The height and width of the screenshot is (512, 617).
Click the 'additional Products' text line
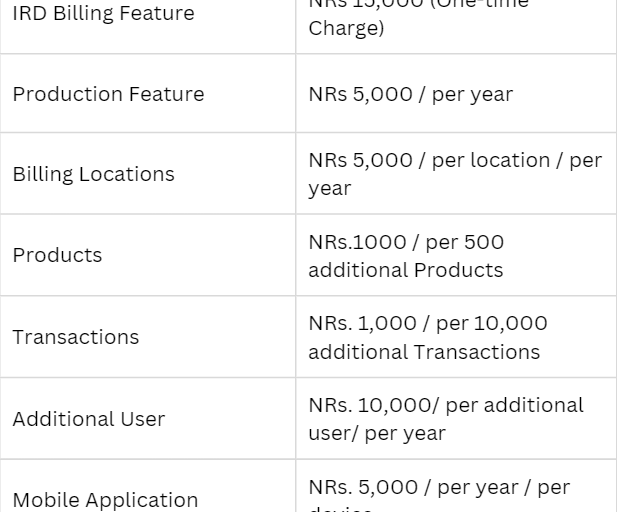pyautogui.click(x=405, y=270)
